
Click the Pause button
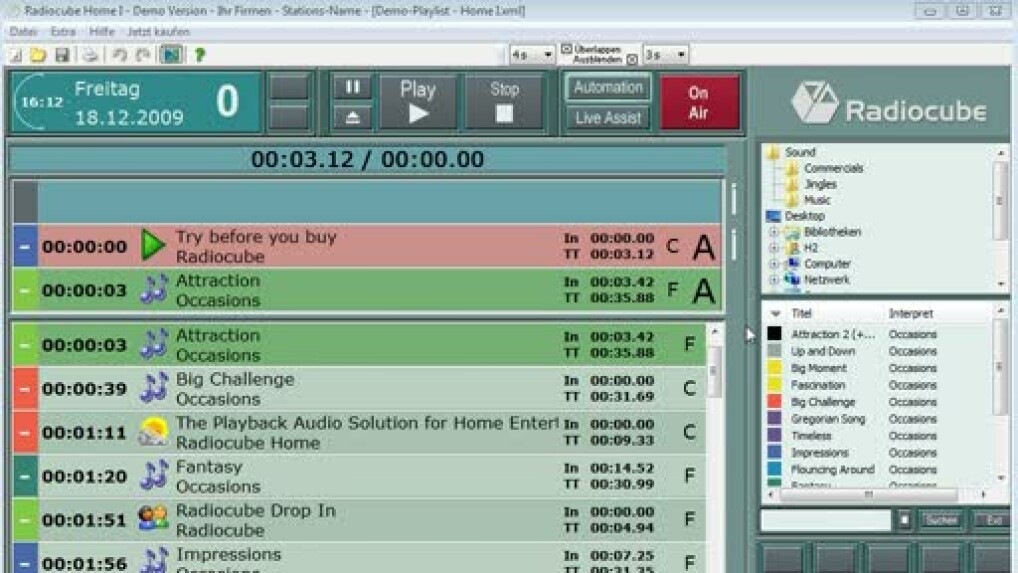pyautogui.click(x=352, y=88)
